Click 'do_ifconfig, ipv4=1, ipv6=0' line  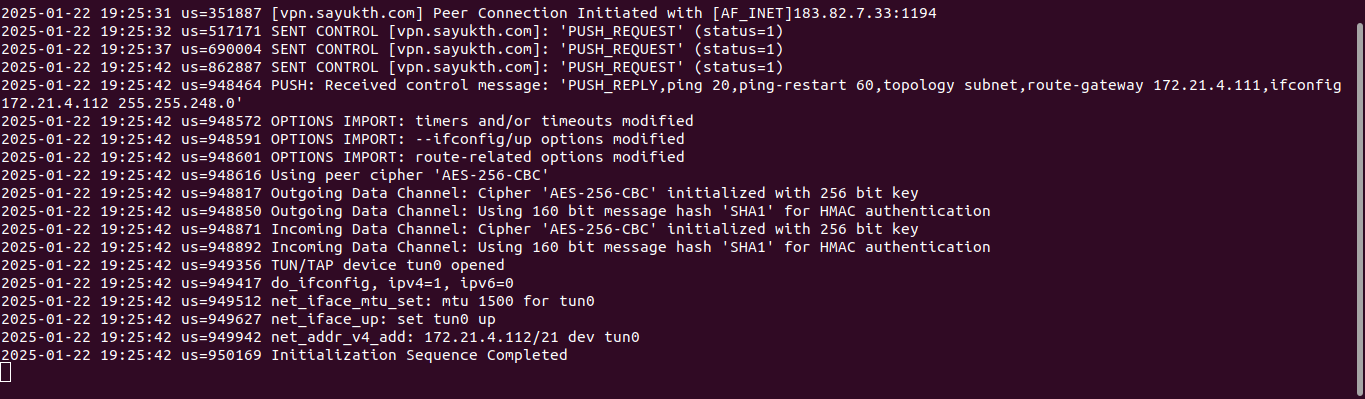tap(257, 283)
